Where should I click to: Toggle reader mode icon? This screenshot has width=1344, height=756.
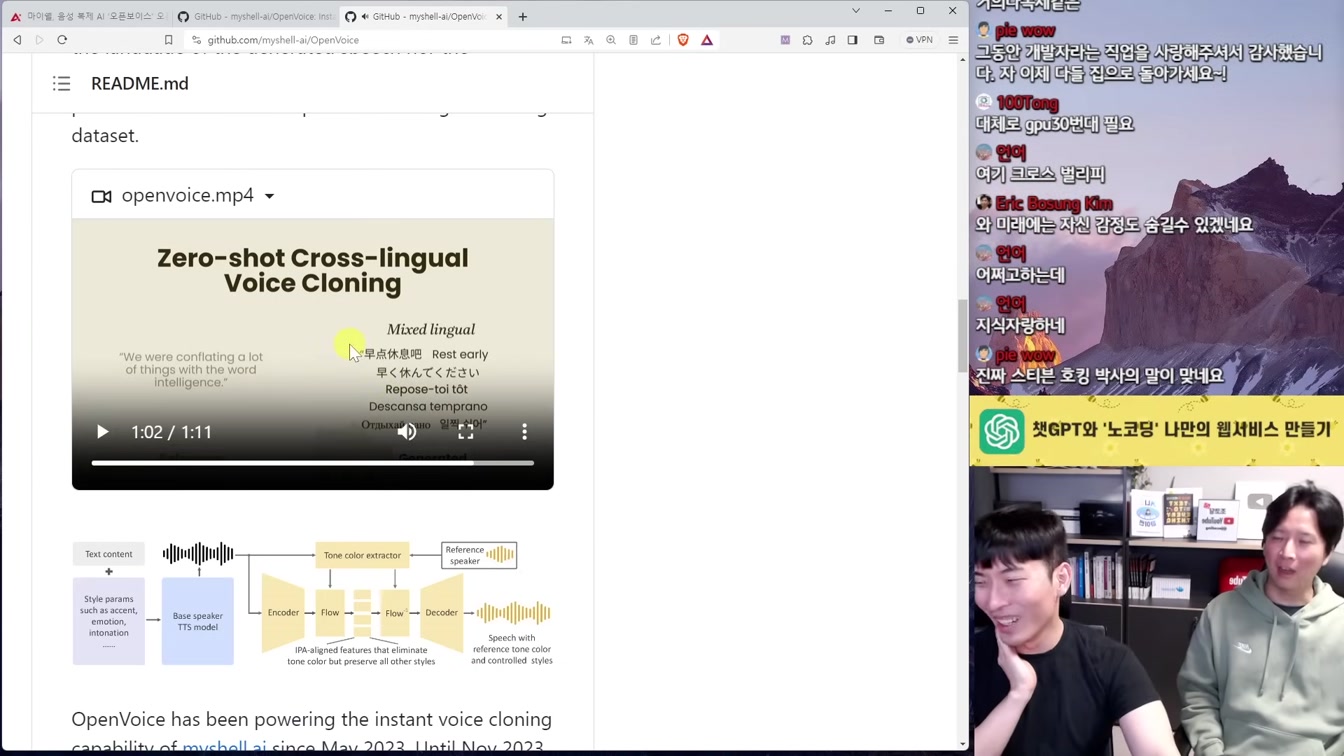click(x=633, y=40)
